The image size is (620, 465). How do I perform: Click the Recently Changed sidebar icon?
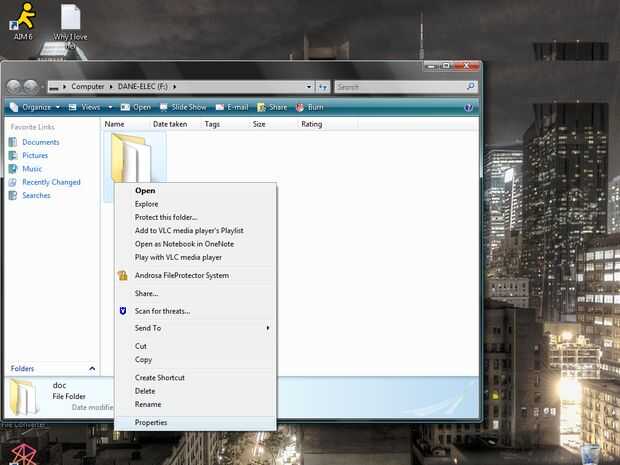pos(13,182)
